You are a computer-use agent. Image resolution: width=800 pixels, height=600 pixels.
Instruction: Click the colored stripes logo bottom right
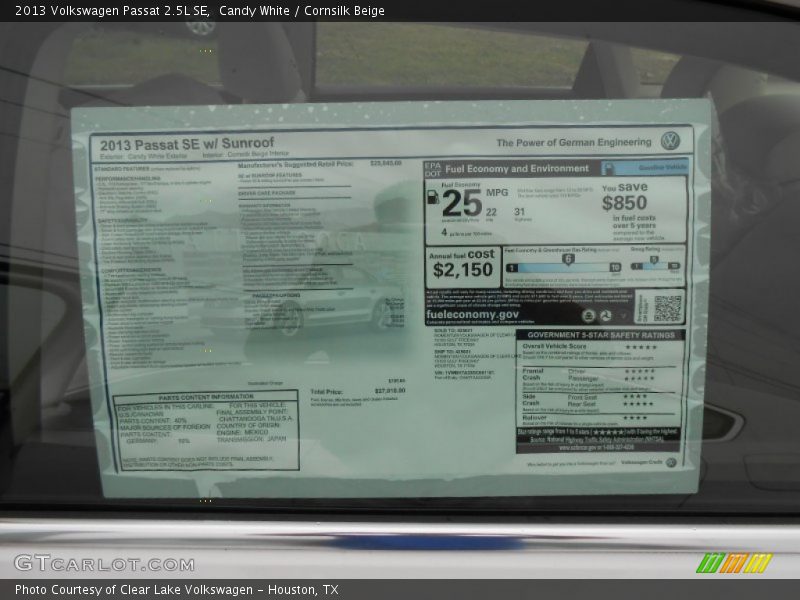pos(734,562)
